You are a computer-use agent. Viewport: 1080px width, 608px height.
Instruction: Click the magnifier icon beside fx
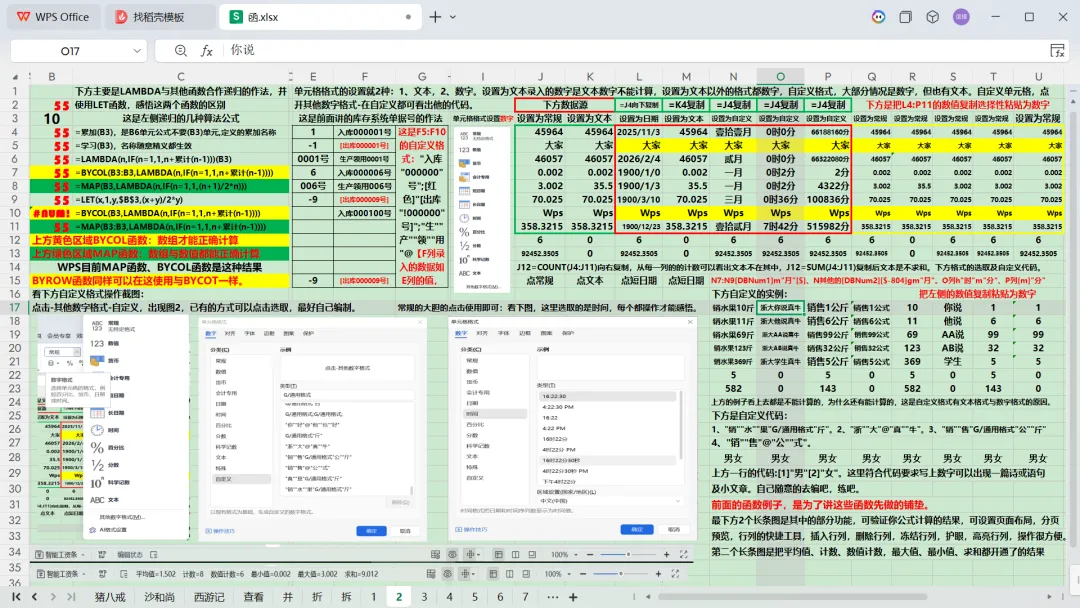coord(180,50)
